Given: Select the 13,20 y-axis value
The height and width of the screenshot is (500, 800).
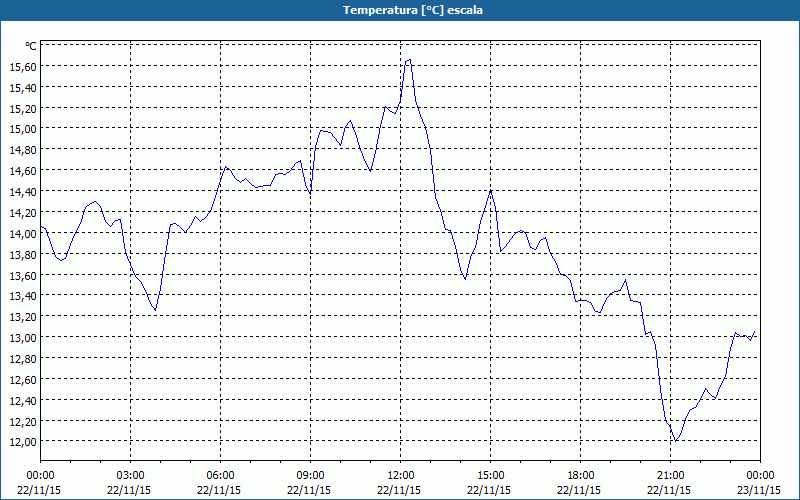Looking at the screenshot, I should coord(23,317).
